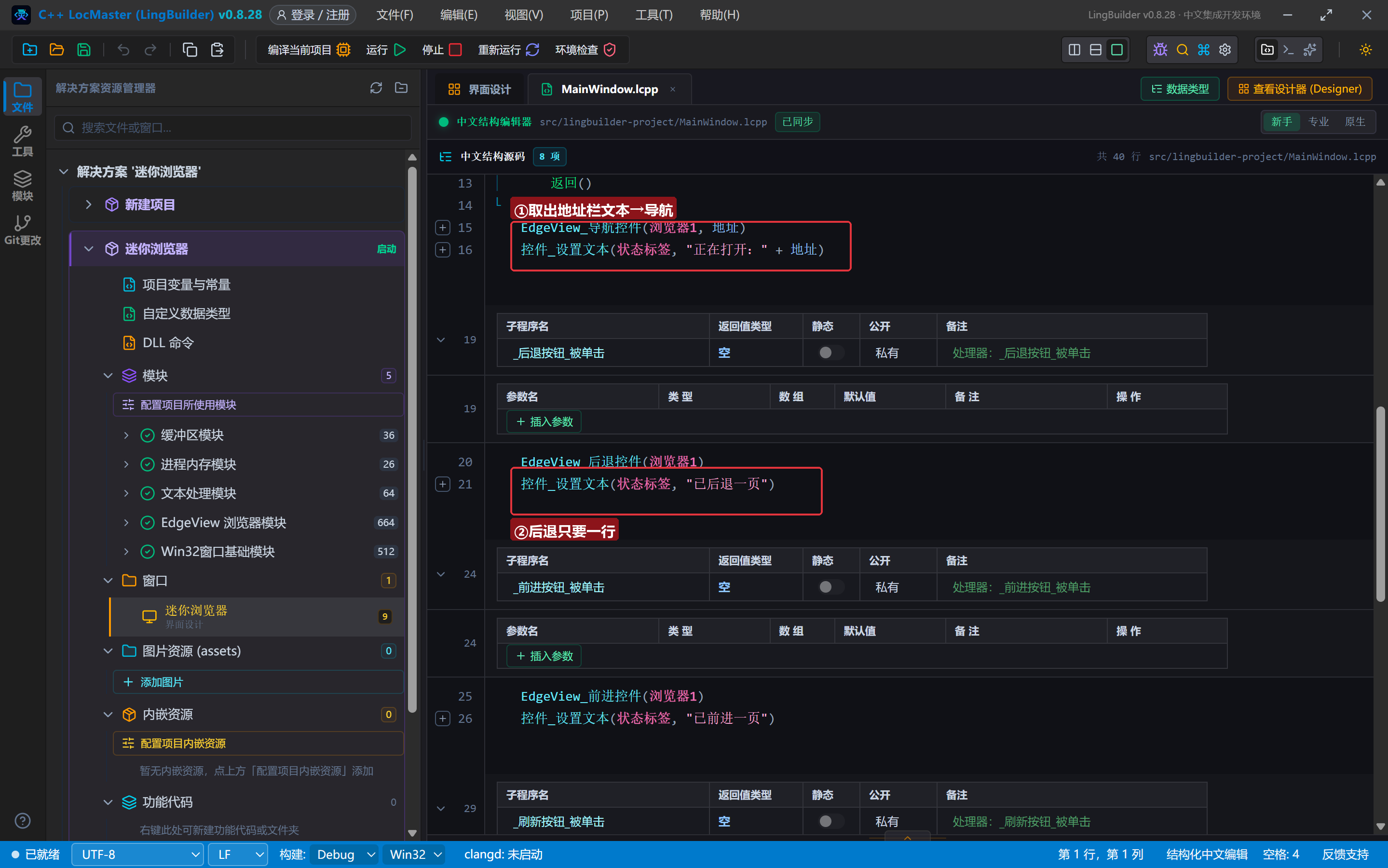The height and width of the screenshot is (868, 1388).
Task: Open the debug bug icon
Action: pyautogui.click(x=1160, y=50)
